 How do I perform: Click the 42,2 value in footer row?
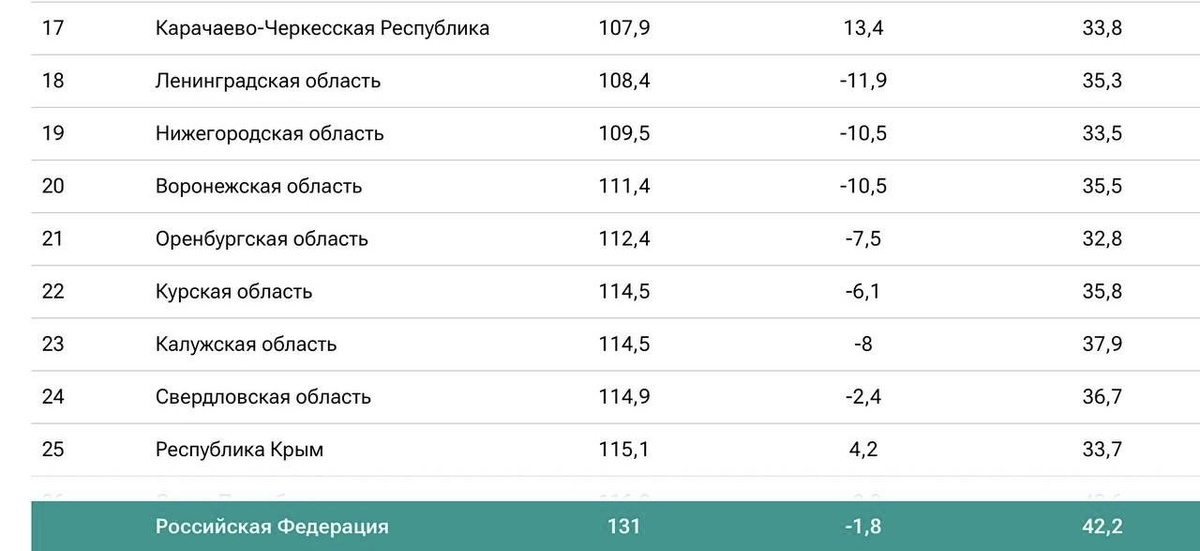point(1103,526)
